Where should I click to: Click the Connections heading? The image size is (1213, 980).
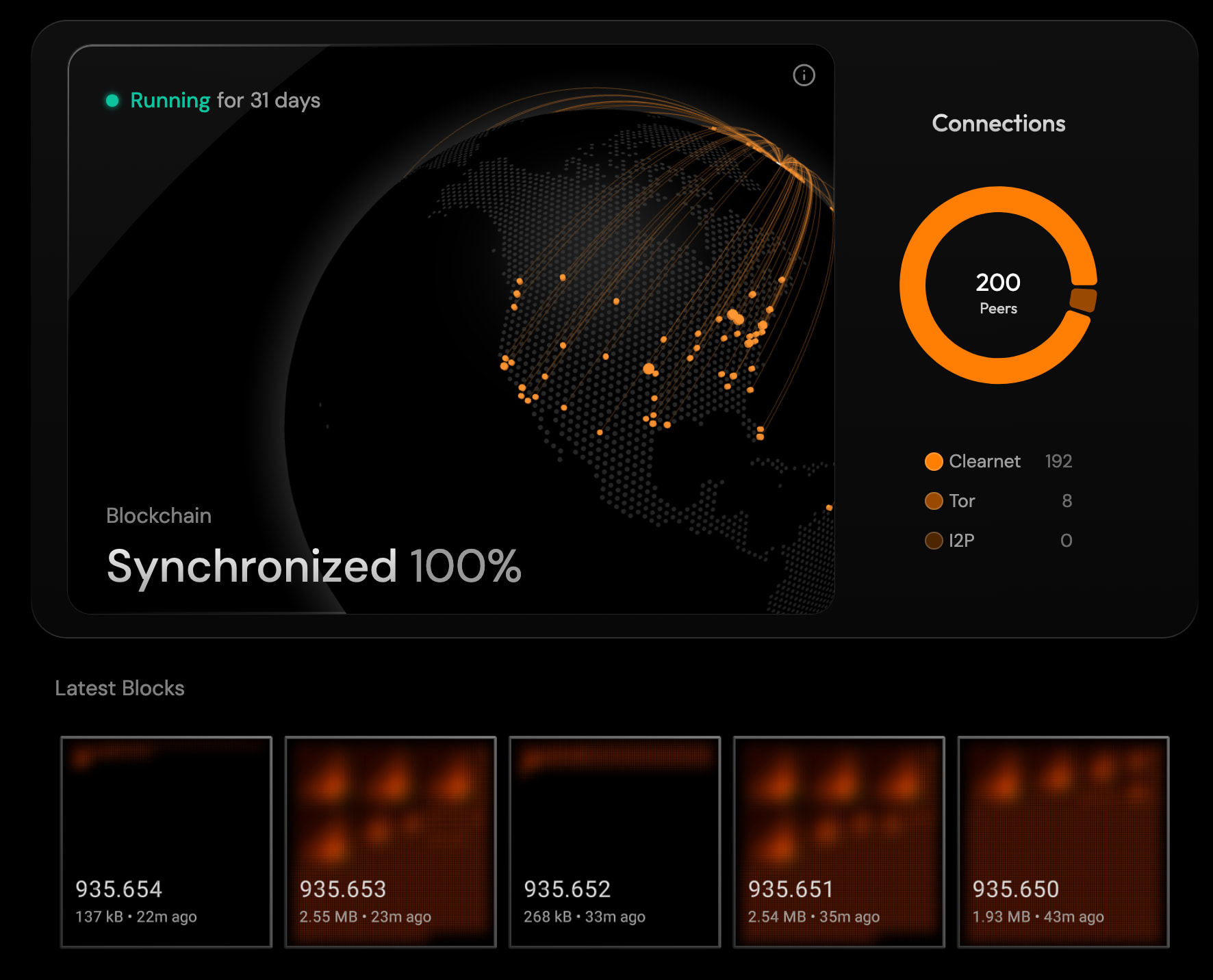(x=998, y=123)
